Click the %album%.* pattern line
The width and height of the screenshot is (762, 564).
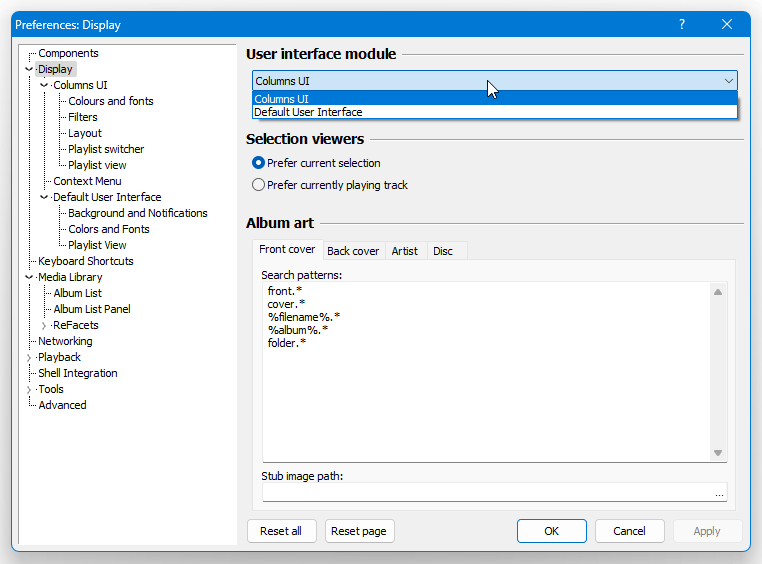pos(298,330)
